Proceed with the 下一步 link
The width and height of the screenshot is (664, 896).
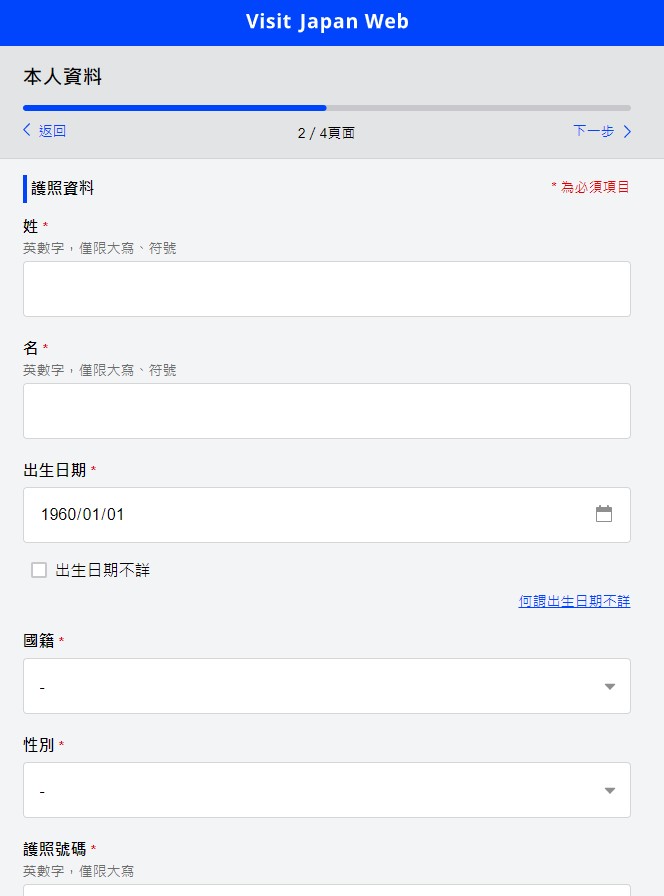[x=593, y=131]
